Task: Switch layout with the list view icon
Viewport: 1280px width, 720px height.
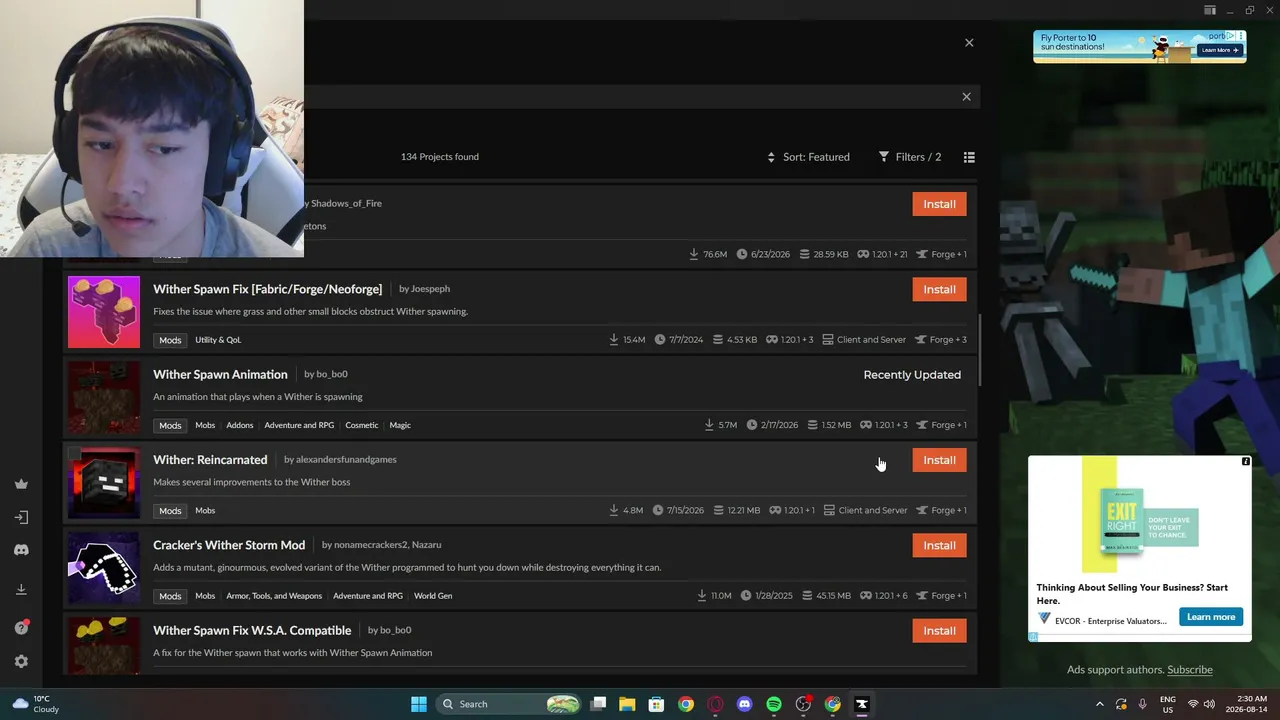Action: (x=969, y=157)
